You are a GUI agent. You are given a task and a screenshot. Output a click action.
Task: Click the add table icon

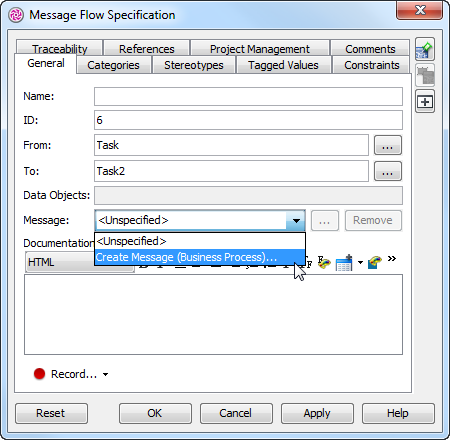tap(344, 263)
